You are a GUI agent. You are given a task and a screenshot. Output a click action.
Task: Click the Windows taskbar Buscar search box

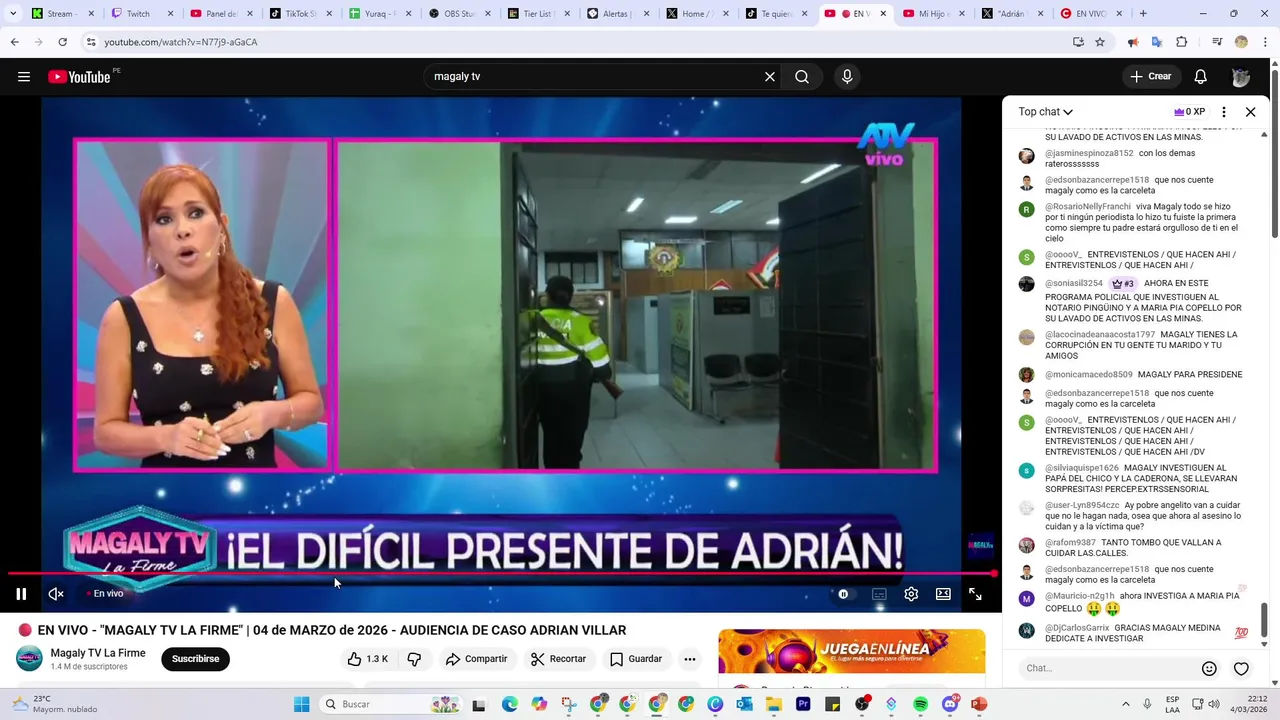392,704
